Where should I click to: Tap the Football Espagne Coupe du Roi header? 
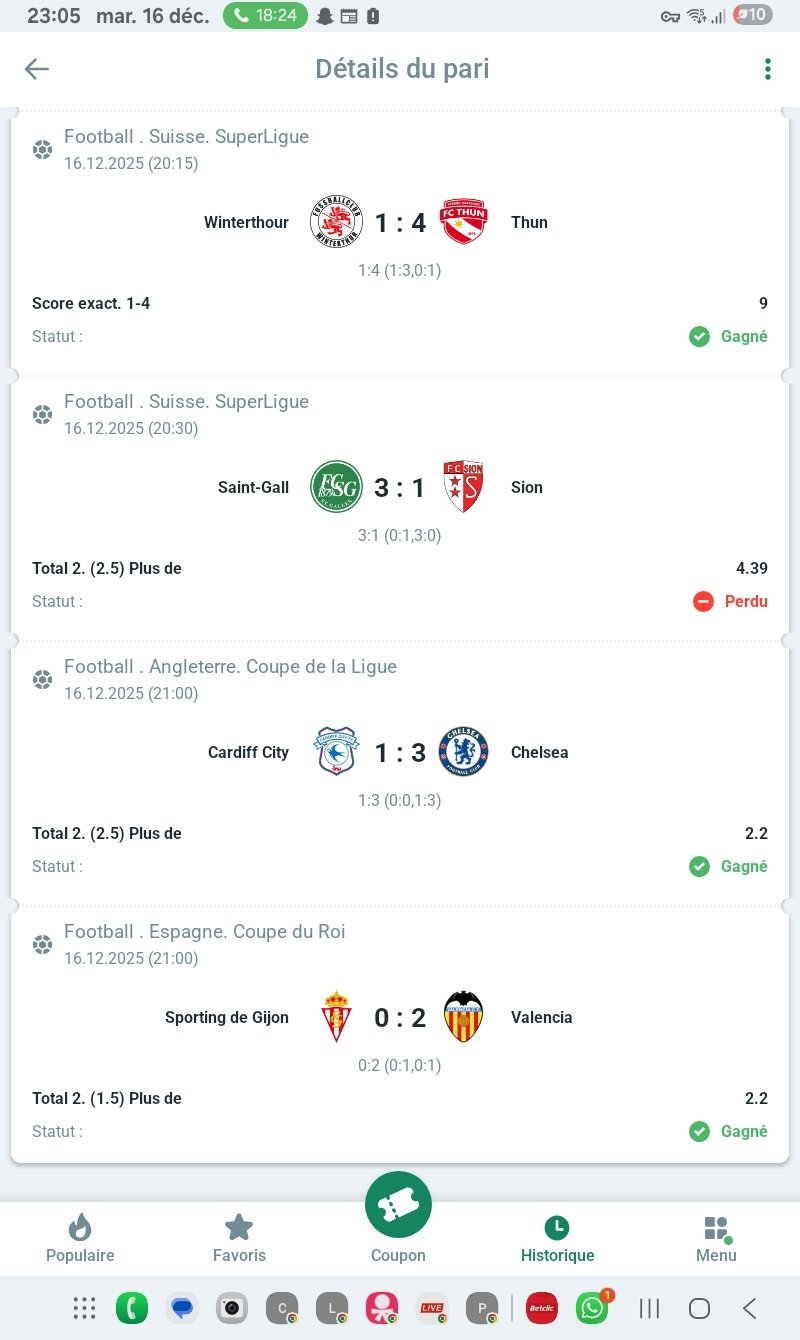point(204,931)
